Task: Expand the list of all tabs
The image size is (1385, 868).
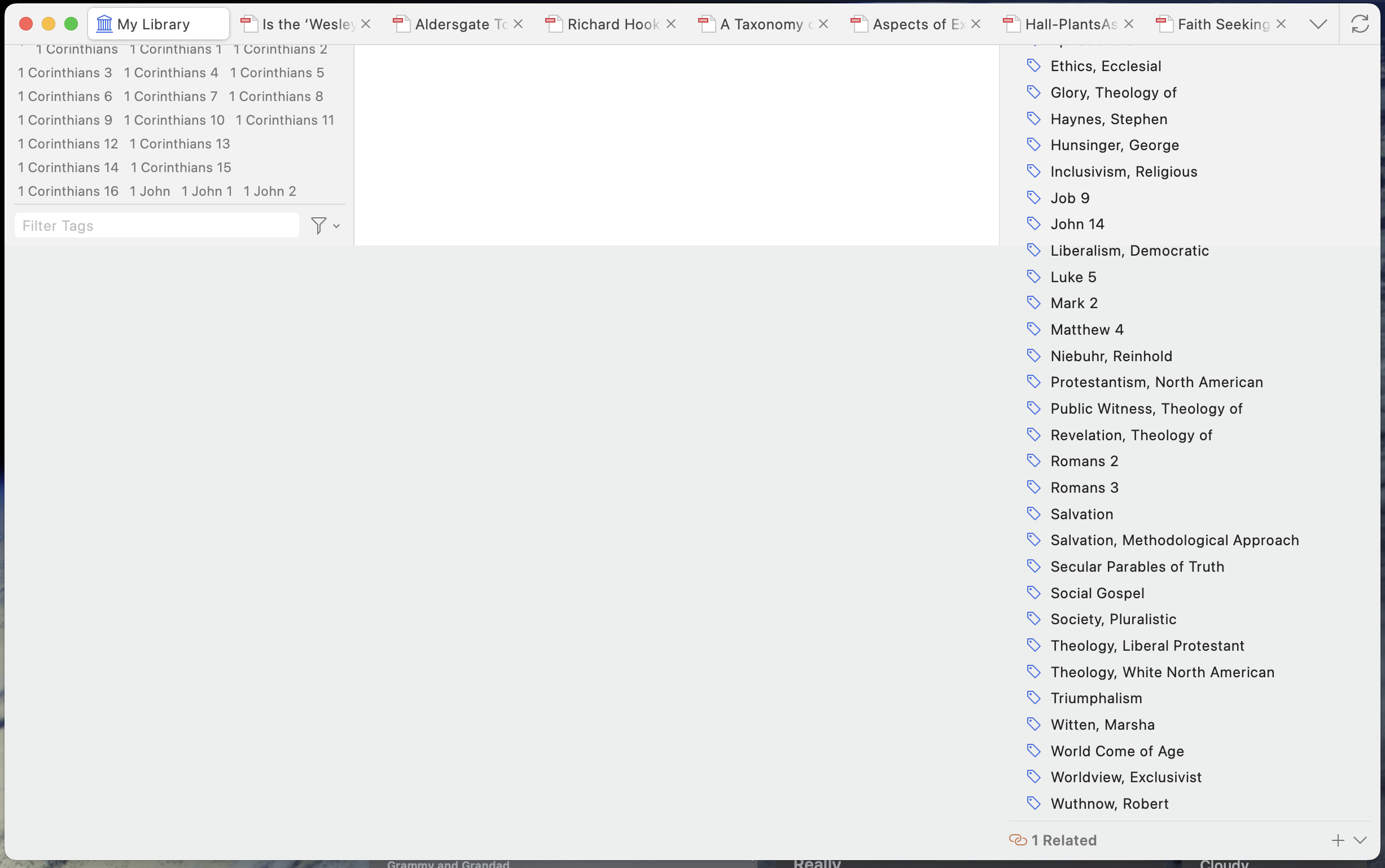Action: point(1318,24)
